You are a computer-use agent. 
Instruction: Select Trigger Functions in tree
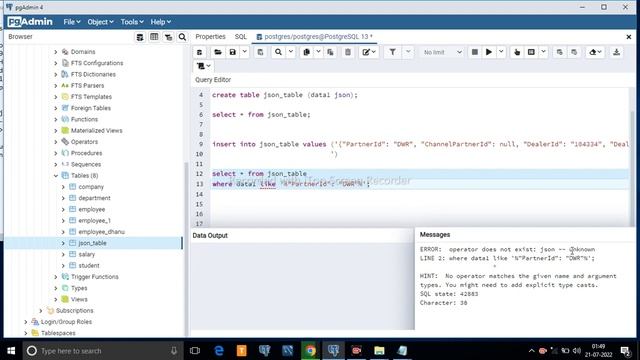[95, 277]
